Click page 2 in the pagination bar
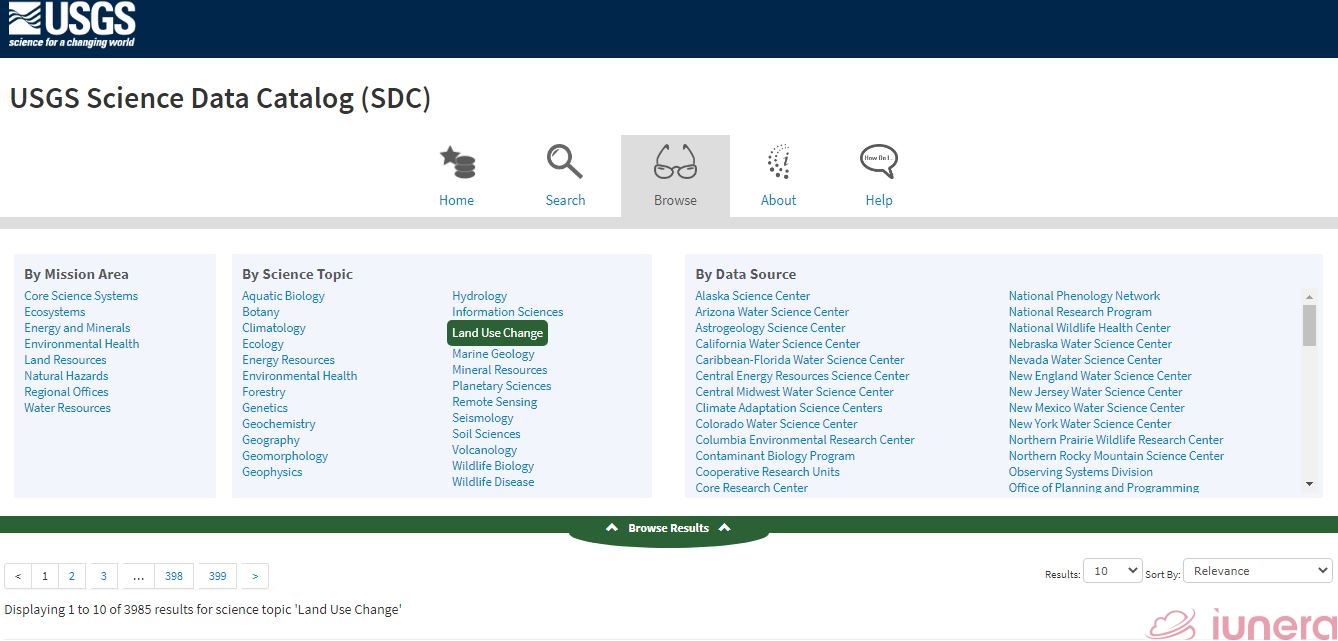 [x=71, y=576]
